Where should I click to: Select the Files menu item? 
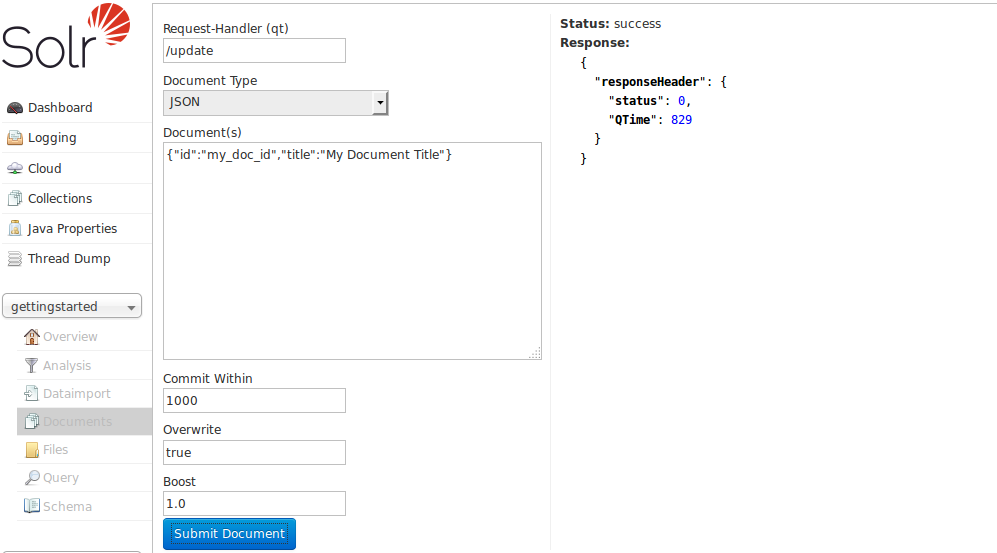tap(55, 450)
